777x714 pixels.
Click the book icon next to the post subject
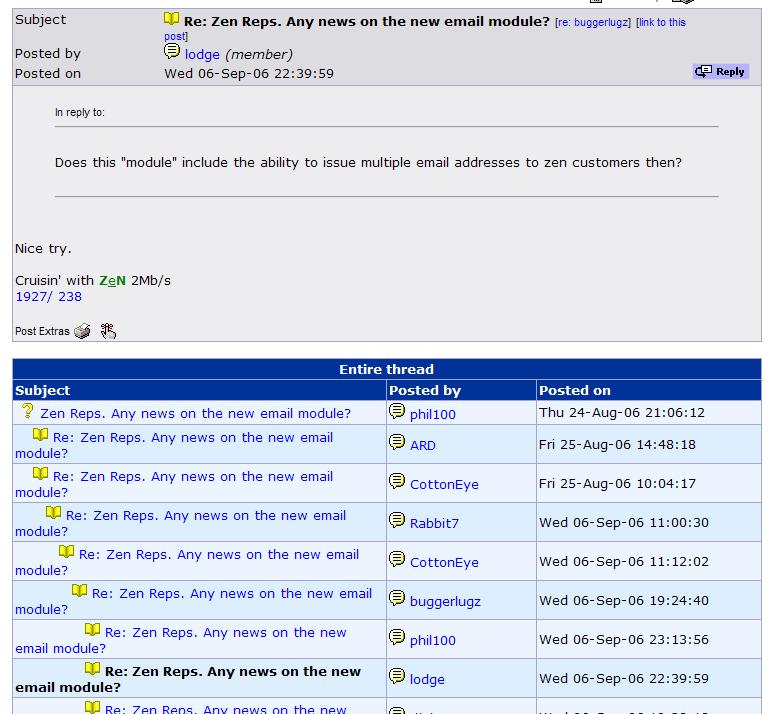pos(171,19)
